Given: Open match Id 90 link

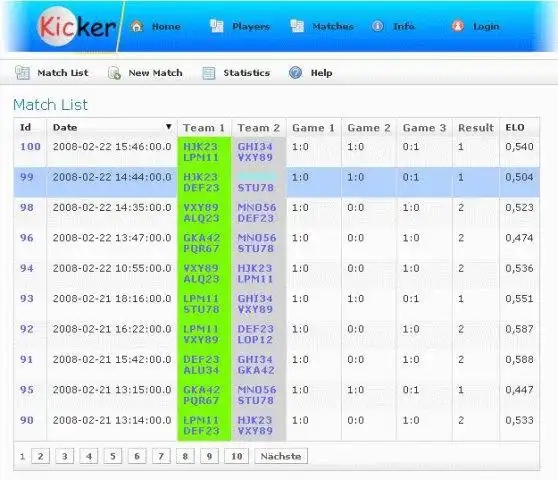Looking at the screenshot, I should click(27, 420).
